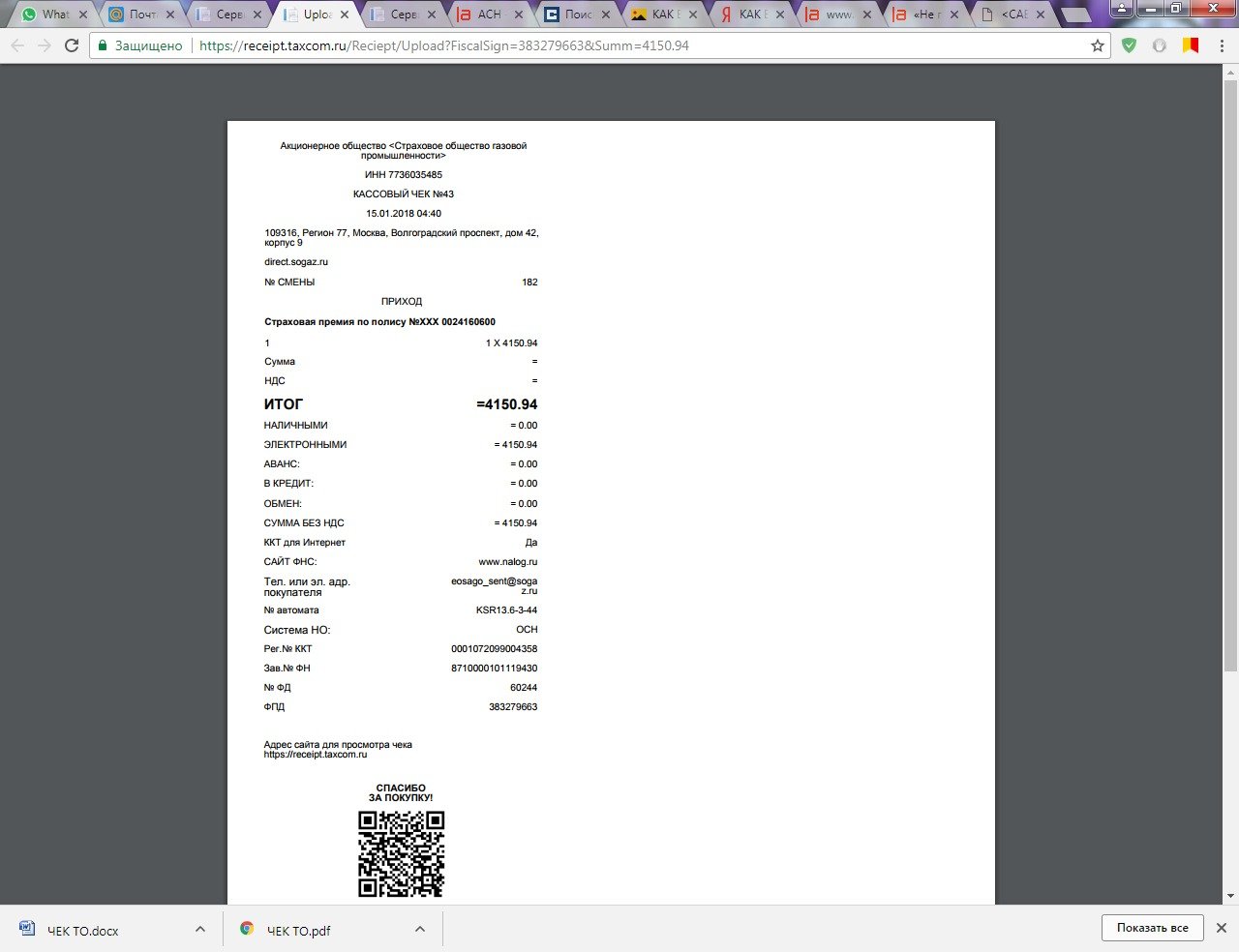This screenshot has width=1239, height=952.
Task: Switch to the <САЕ tab
Action: pyautogui.click(x=1012, y=15)
